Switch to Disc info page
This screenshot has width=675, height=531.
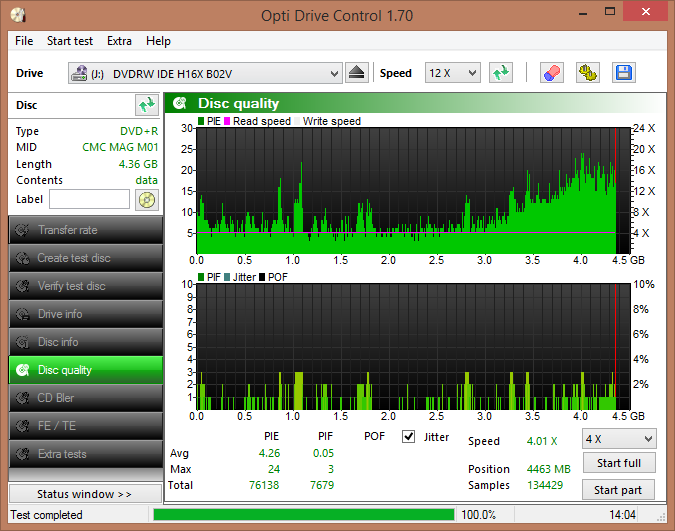[x=86, y=342]
